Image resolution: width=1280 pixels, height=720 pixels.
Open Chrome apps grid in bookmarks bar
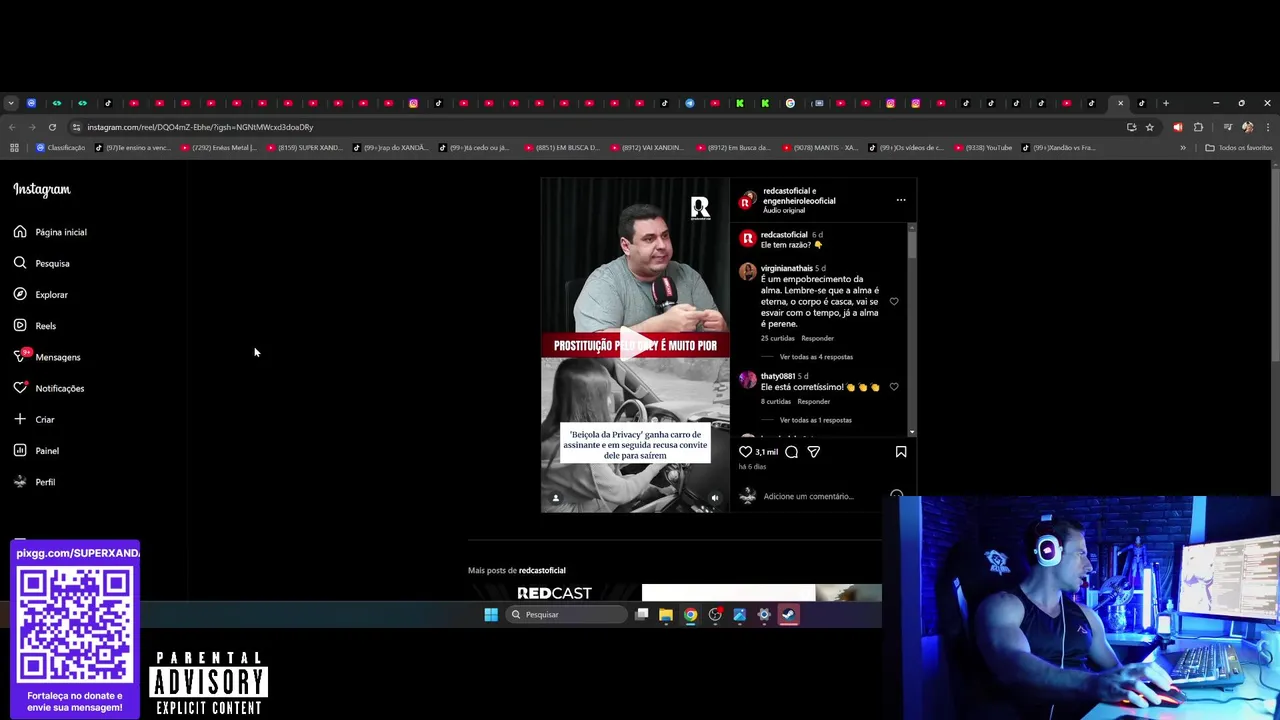click(x=14, y=148)
